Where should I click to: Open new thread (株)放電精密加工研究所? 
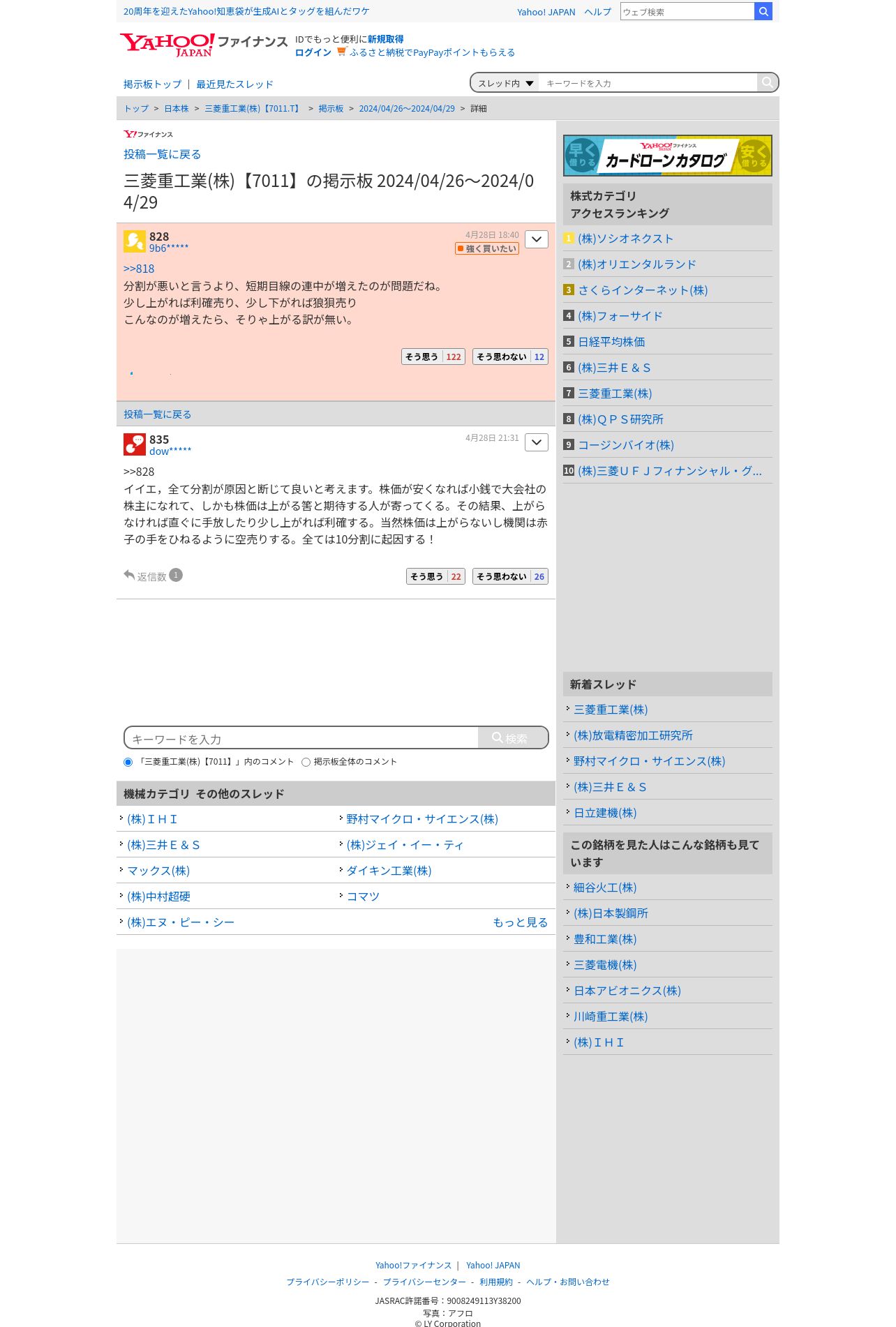[x=633, y=735]
